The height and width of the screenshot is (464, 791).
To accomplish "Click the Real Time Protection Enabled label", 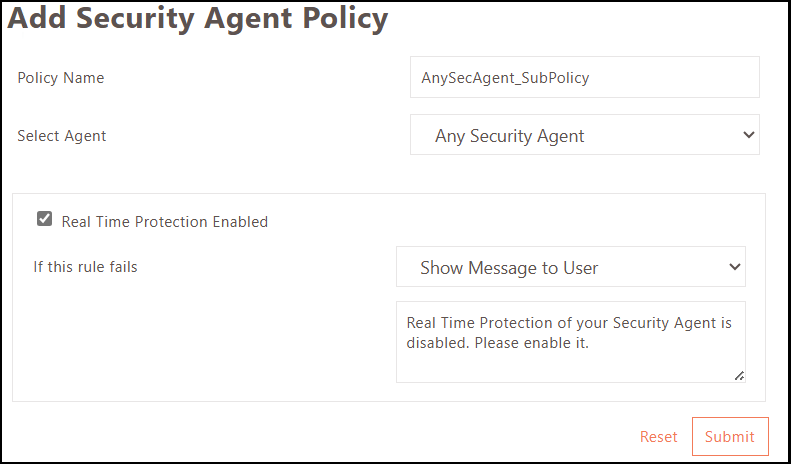I will click(165, 222).
